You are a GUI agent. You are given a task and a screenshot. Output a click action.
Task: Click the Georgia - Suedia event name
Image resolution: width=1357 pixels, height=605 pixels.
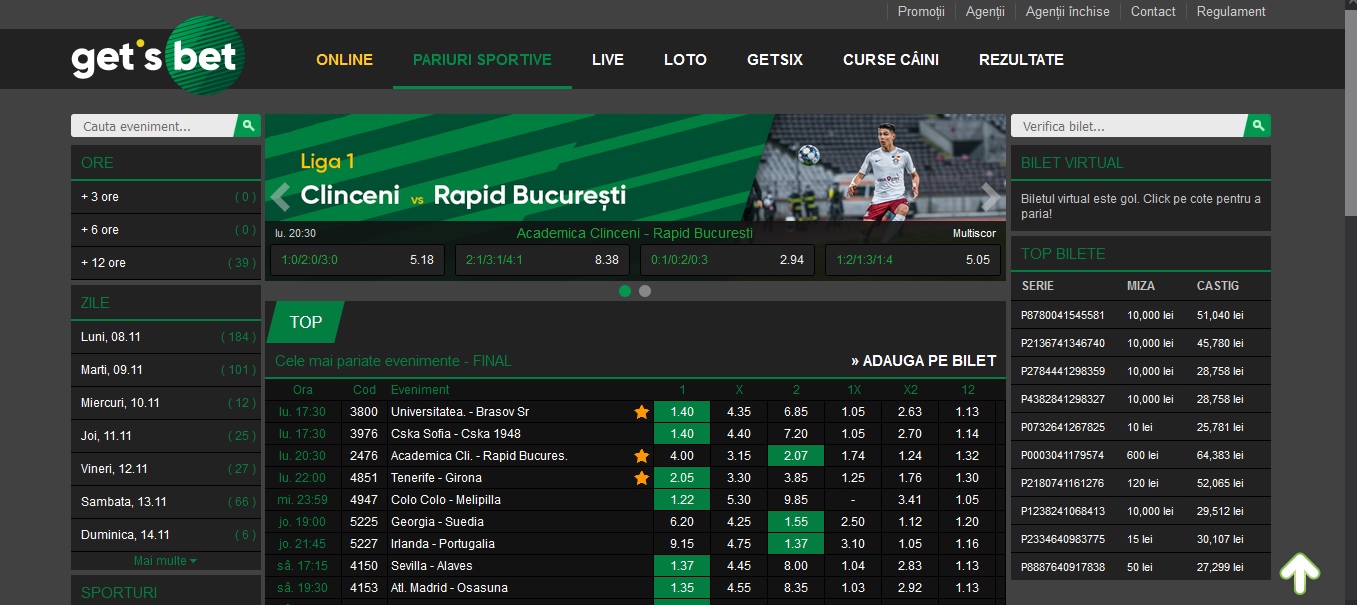point(437,522)
